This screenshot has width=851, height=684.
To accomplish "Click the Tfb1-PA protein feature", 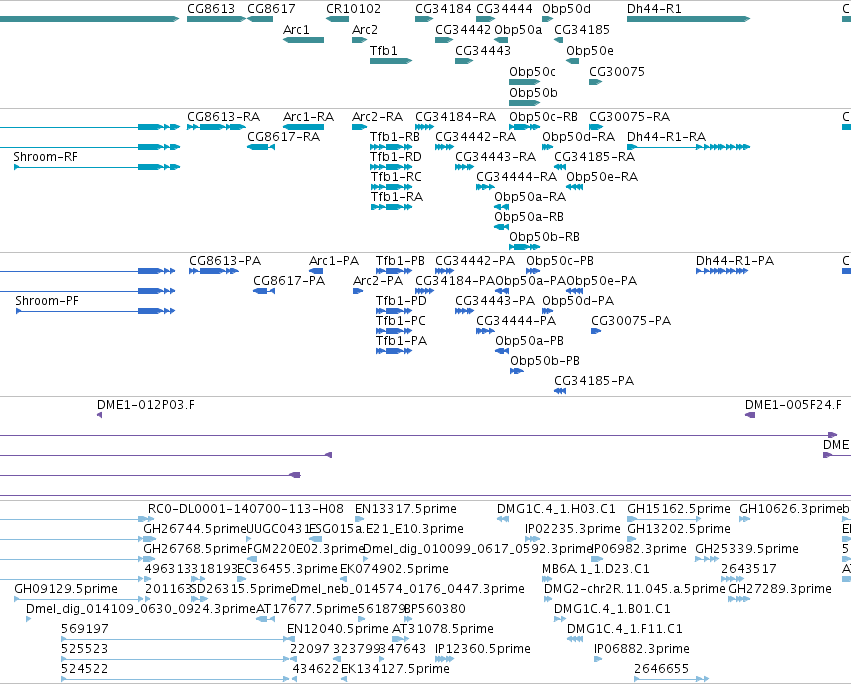I will 394,351.
